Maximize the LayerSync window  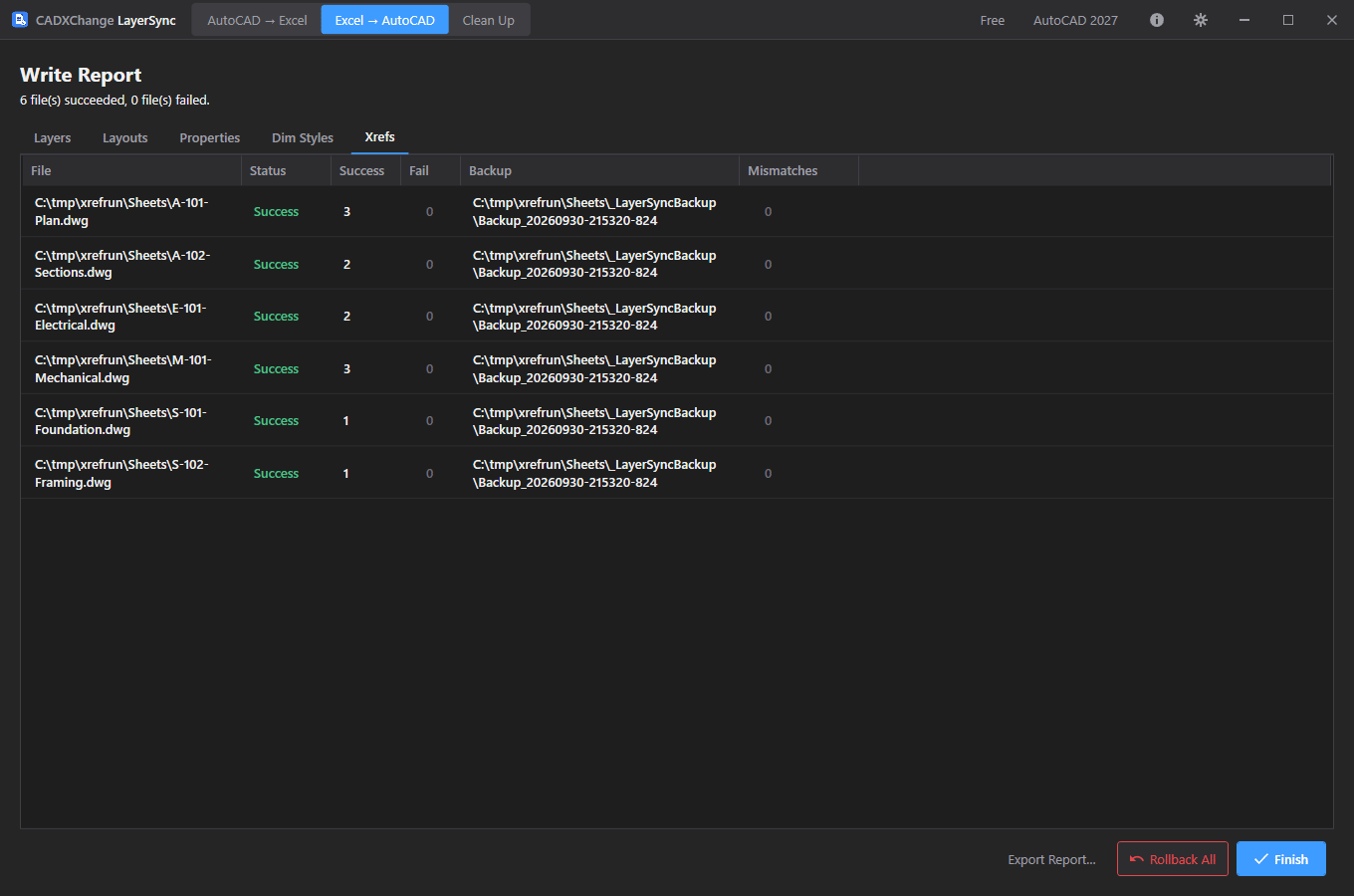point(1288,20)
